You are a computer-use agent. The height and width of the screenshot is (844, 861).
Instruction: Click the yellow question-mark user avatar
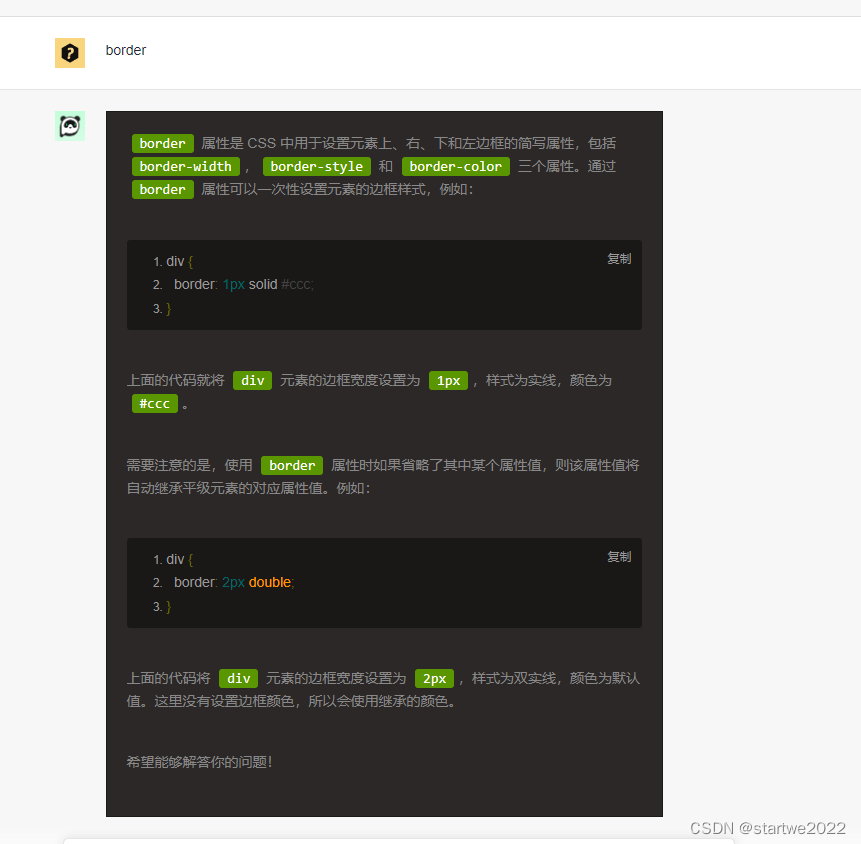pyautogui.click(x=70, y=53)
